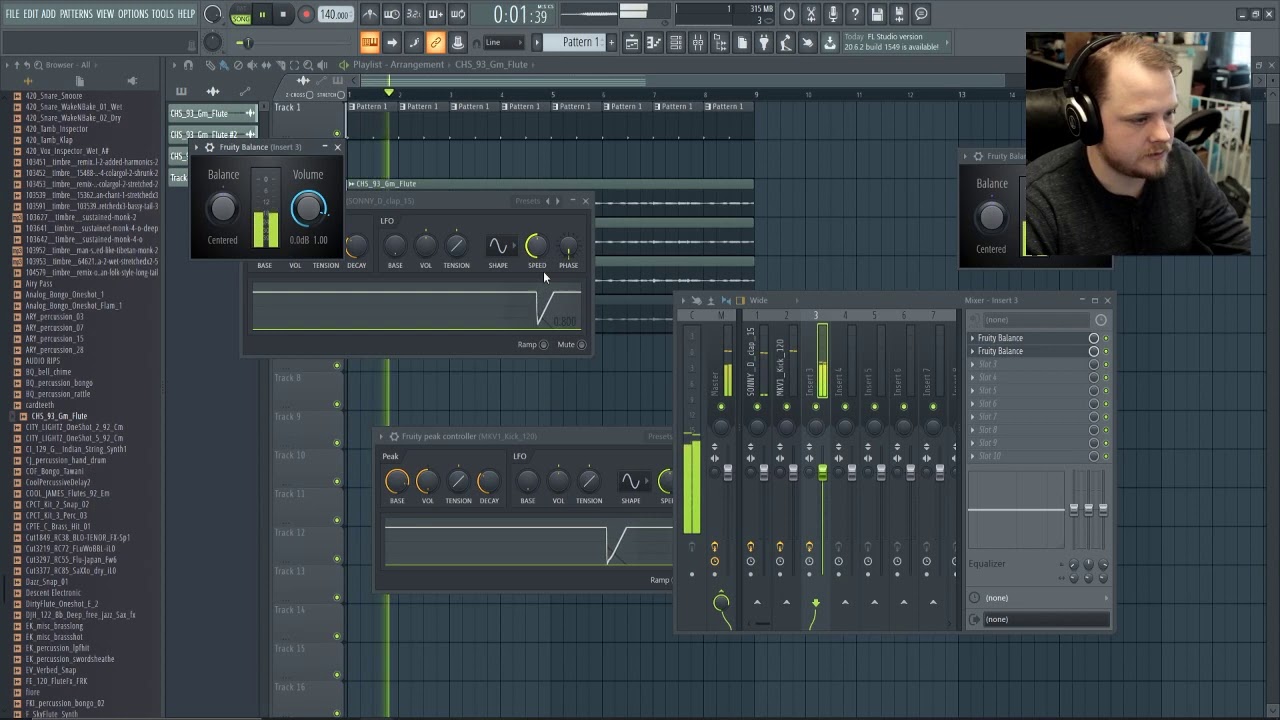Toggle countdown before recording icon

coord(413,14)
